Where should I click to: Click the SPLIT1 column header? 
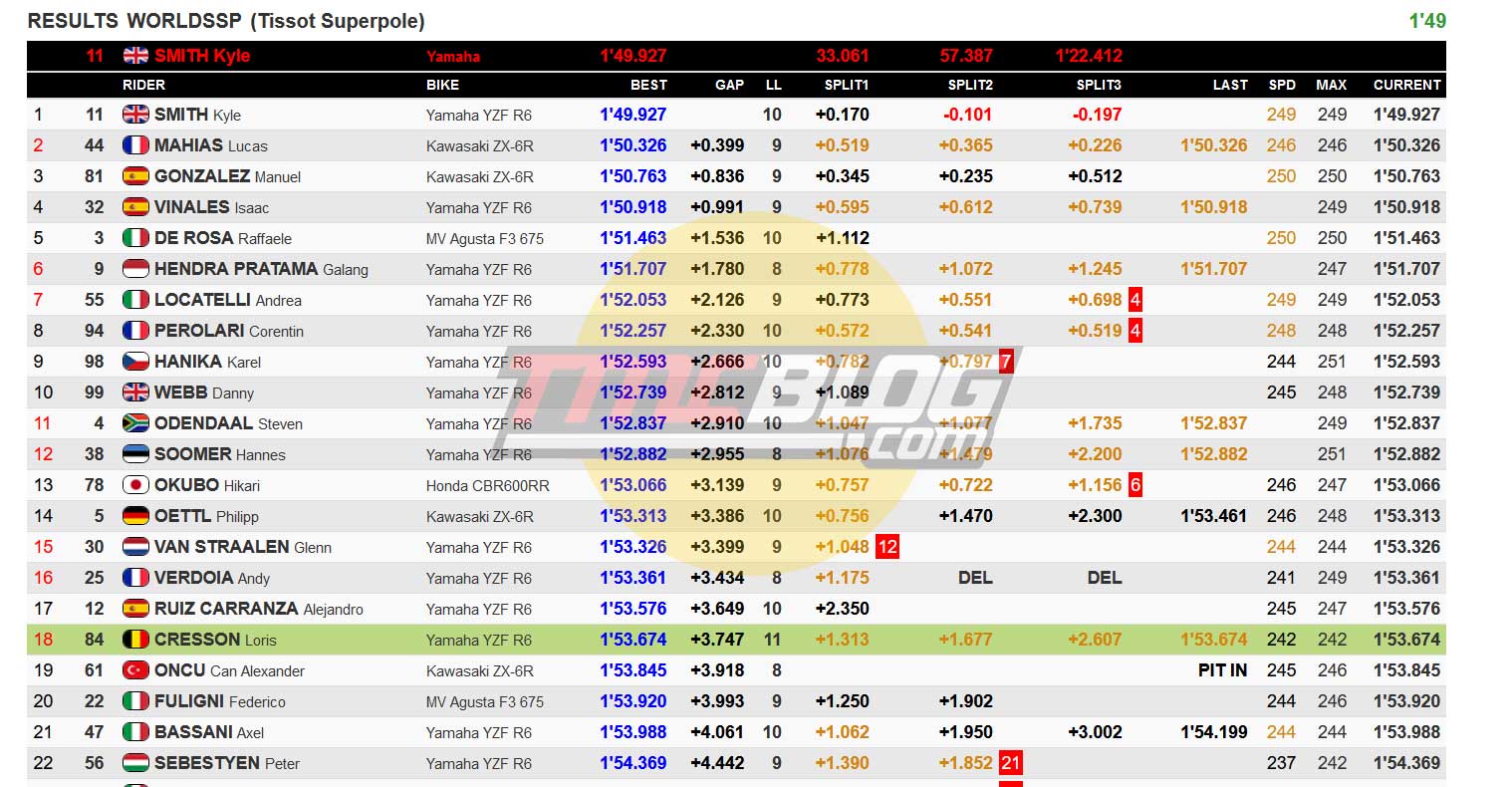tap(847, 85)
